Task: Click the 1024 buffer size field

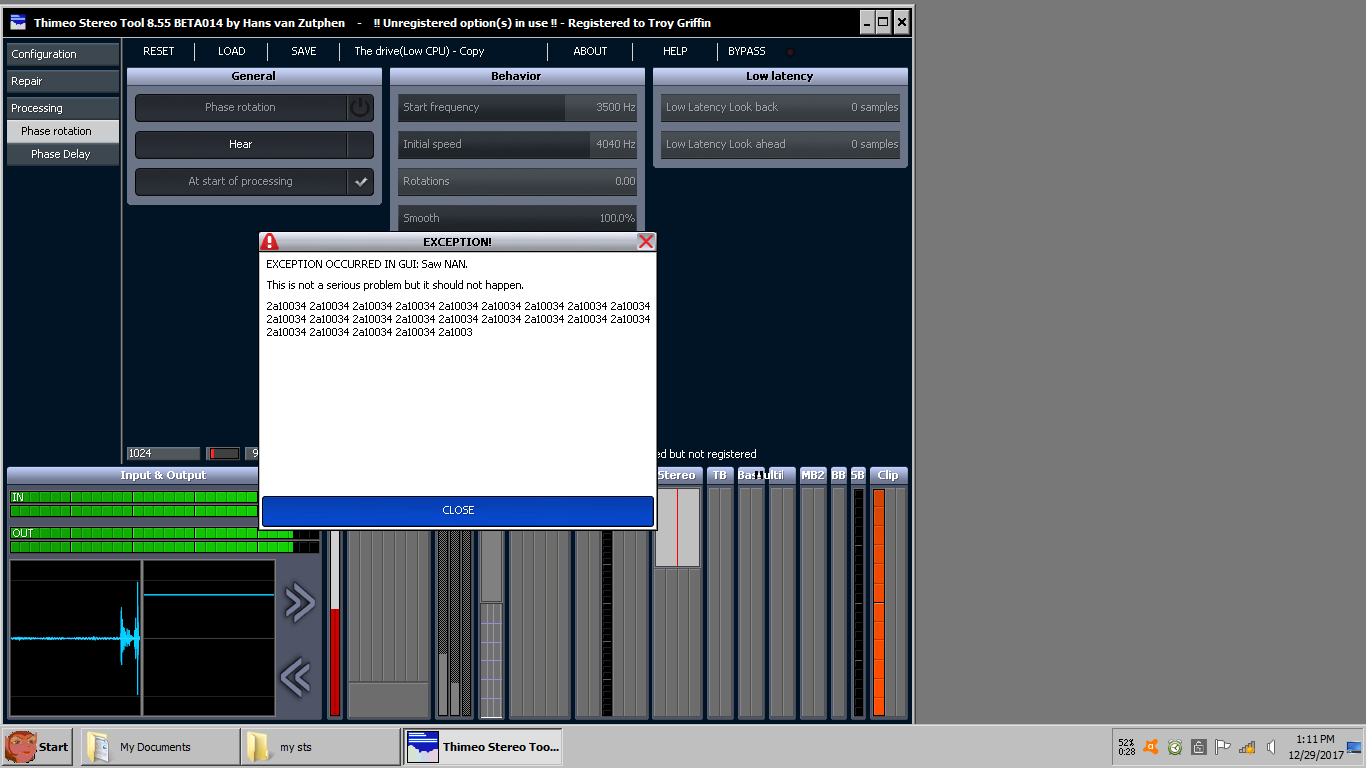Action: click(x=163, y=454)
